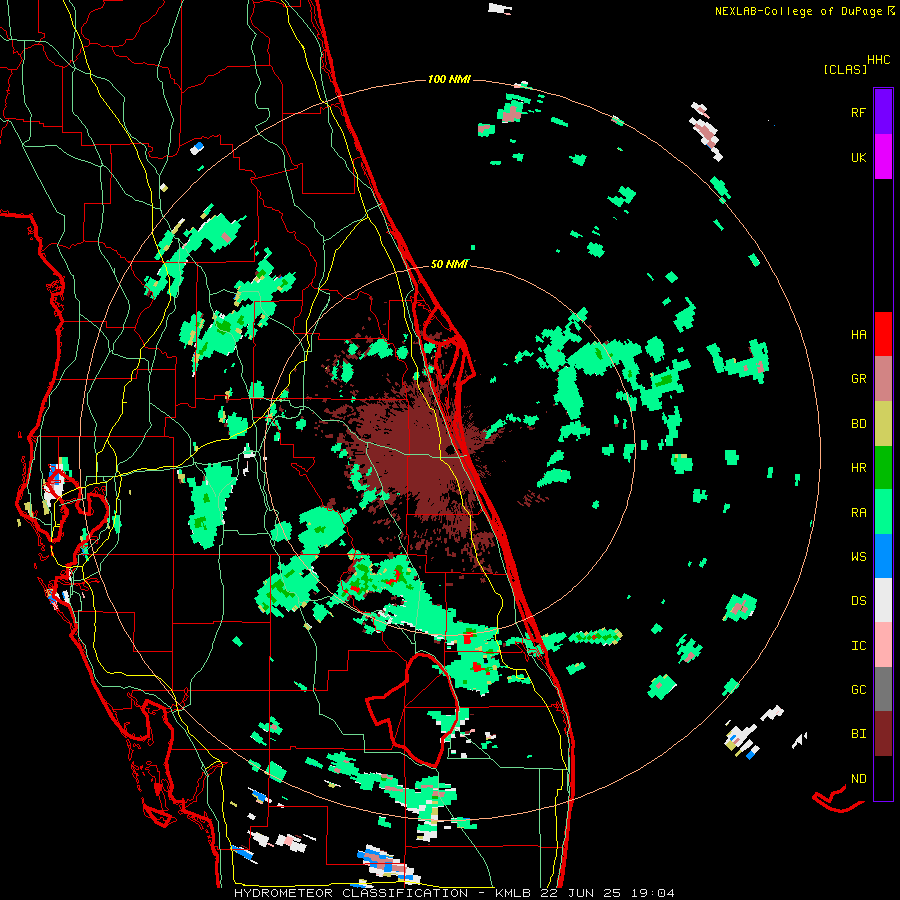Click the RF purple legend swatch
The width and height of the screenshot is (900, 900).
click(883, 112)
